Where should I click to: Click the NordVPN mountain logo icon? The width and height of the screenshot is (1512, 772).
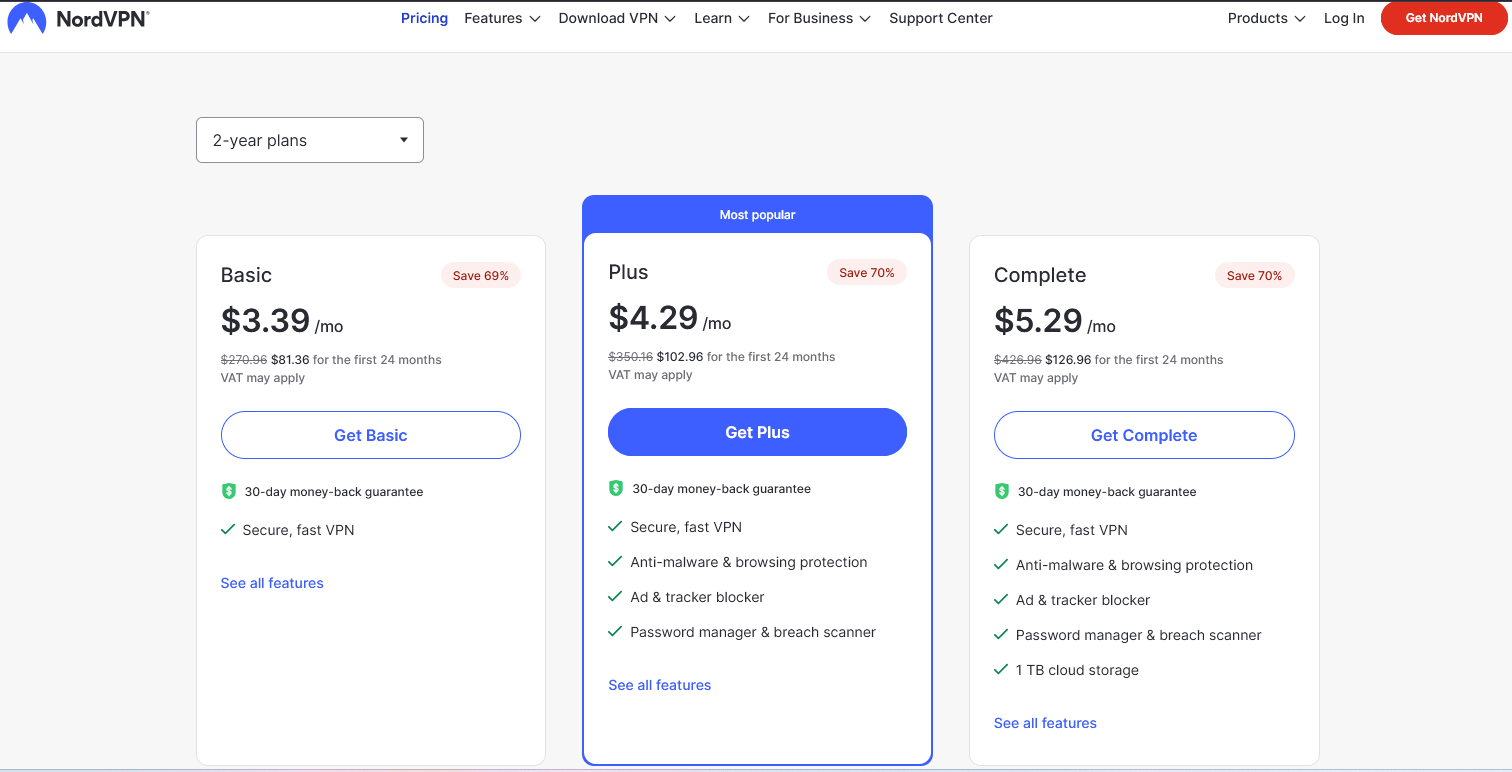point(27,19)
